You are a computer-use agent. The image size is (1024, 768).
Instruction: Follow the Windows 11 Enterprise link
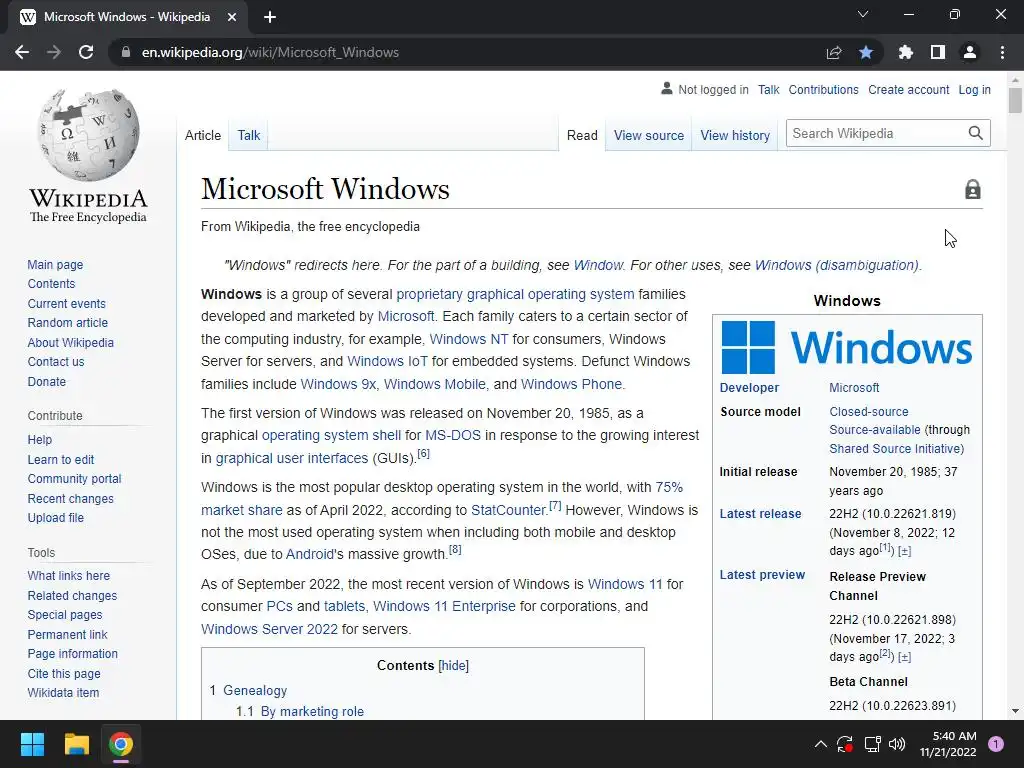click(x=444, y=606)
